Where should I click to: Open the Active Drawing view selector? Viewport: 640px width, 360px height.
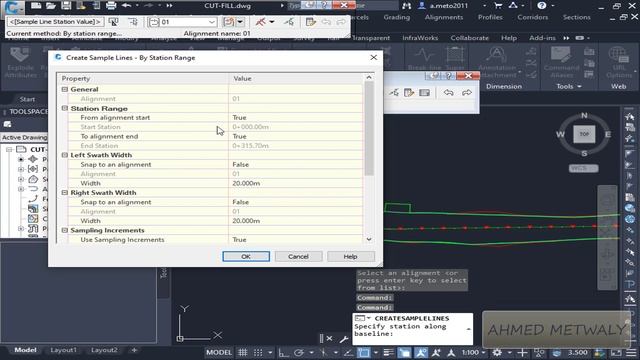24,138
